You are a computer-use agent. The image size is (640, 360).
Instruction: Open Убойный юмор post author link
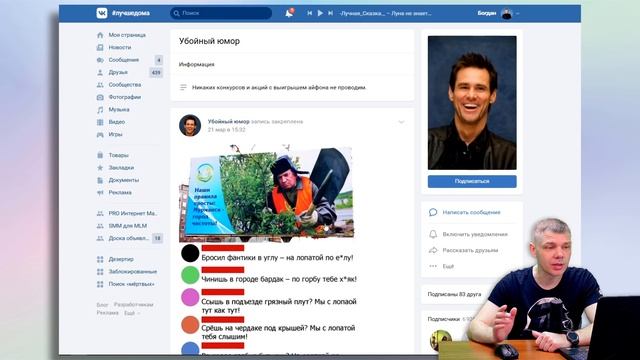(229, 122)
